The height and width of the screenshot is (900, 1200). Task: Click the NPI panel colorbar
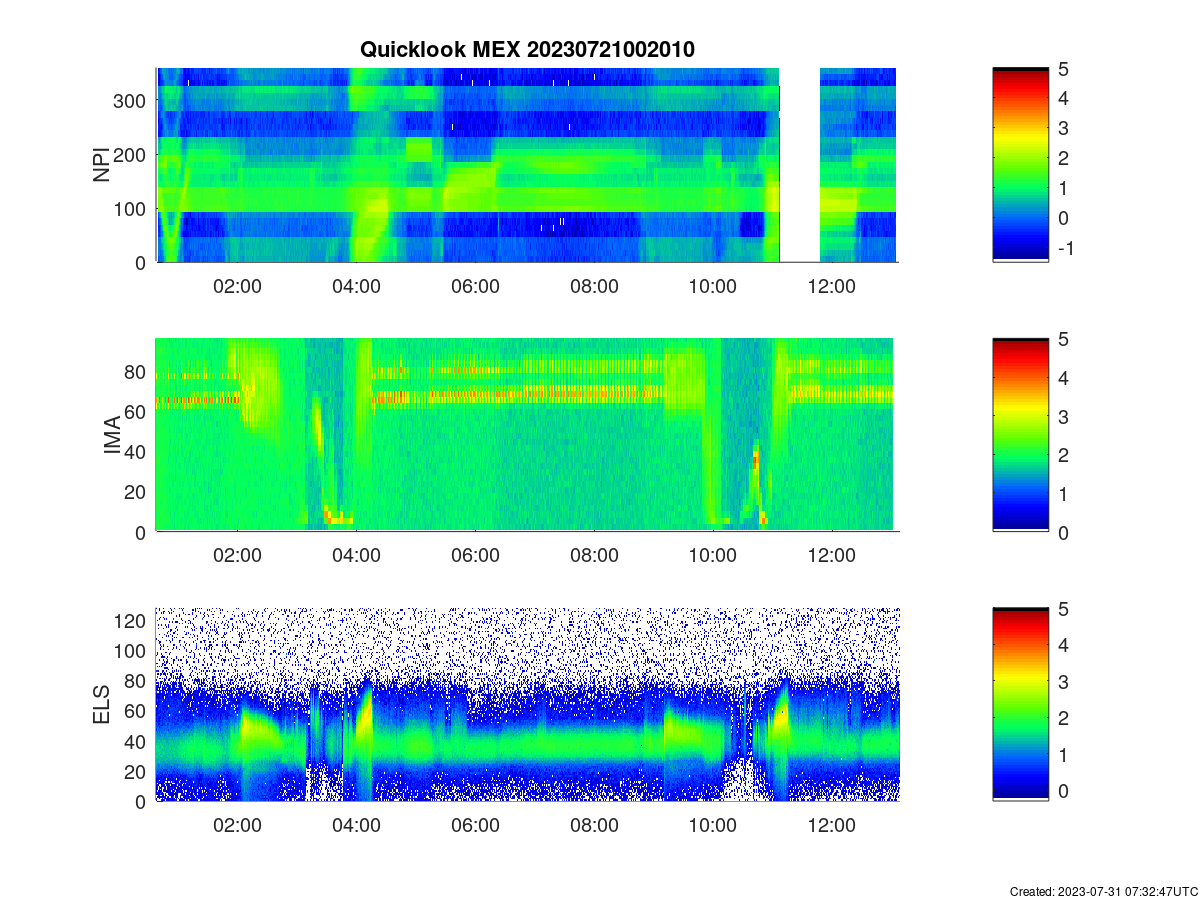click(x=1021, y=165)
